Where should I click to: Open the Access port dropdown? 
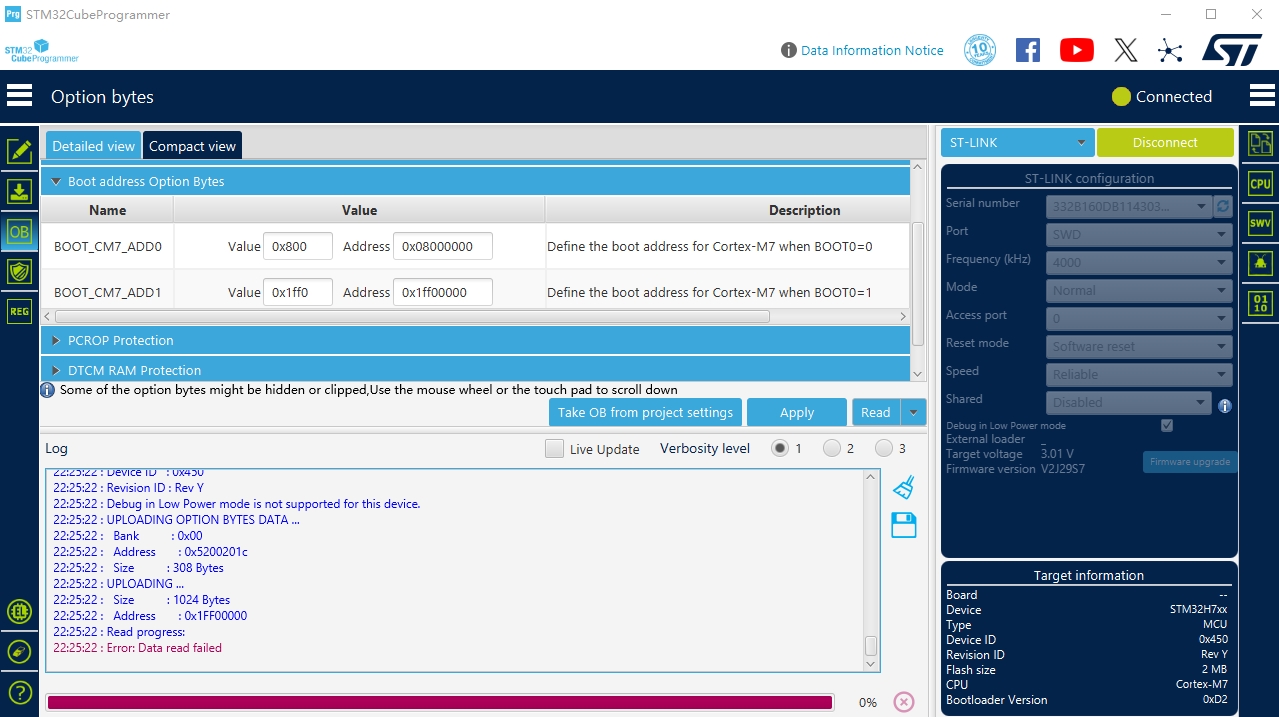[1139, 319]
